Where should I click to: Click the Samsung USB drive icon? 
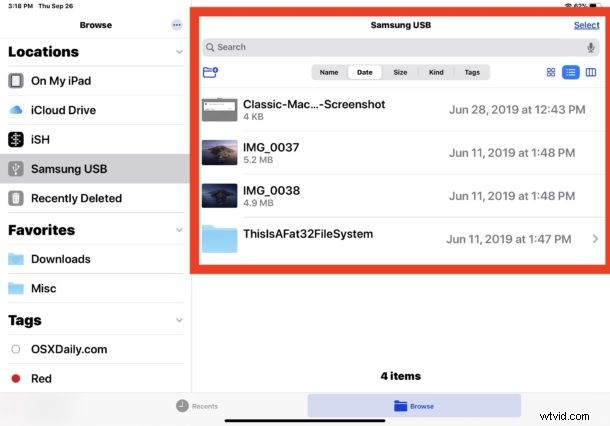pos(16,168)
